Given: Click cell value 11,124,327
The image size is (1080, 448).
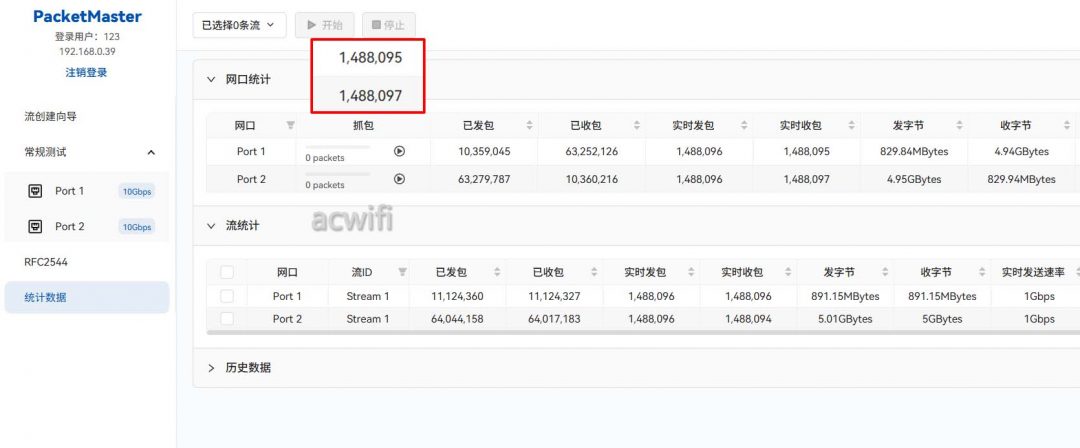Looking at the screenshot, I should 554,296.
